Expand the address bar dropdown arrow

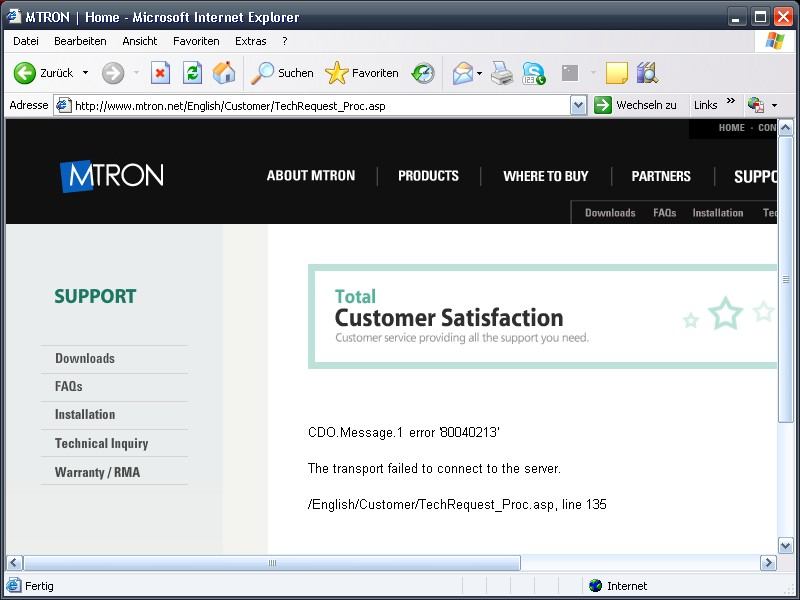[x=578, y=106]
